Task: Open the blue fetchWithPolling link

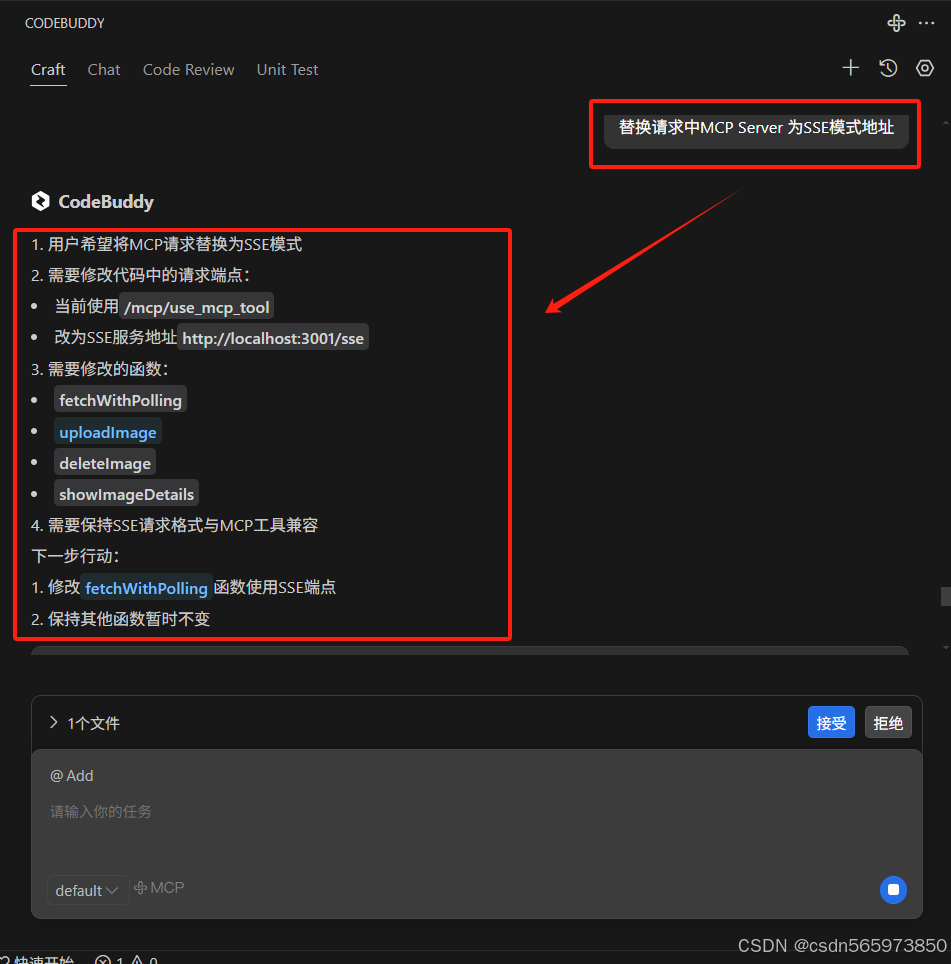Action: (146, 588)
